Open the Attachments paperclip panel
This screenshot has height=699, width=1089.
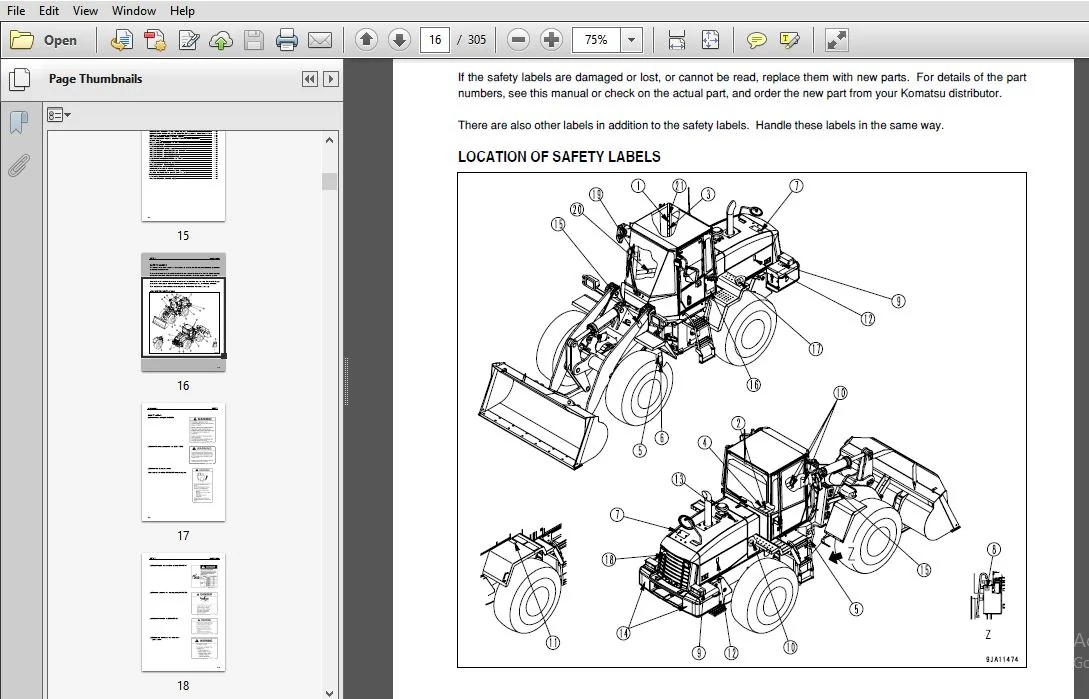click(x=19, y=166)
